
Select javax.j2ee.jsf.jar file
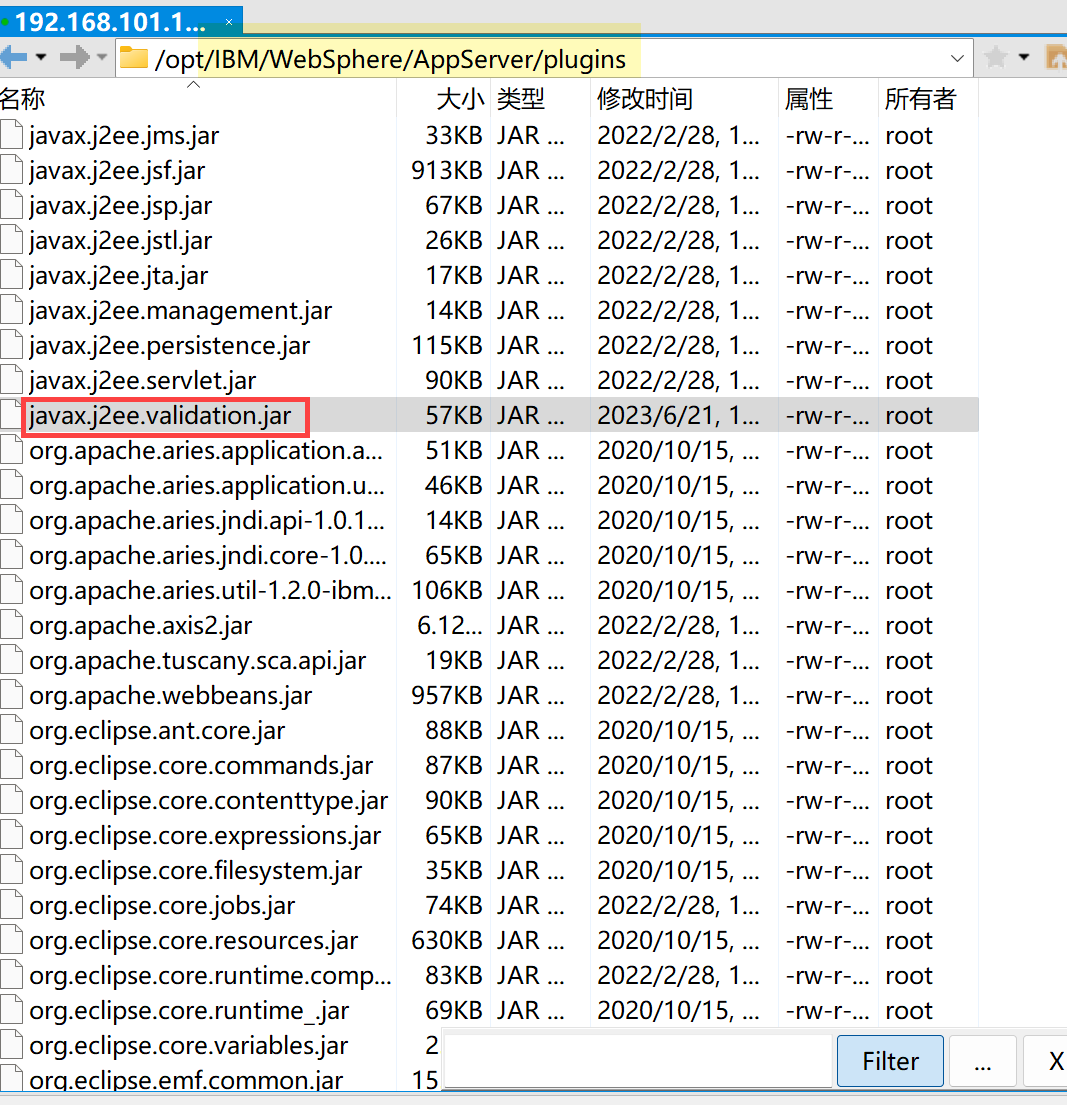tap(117, 171)
